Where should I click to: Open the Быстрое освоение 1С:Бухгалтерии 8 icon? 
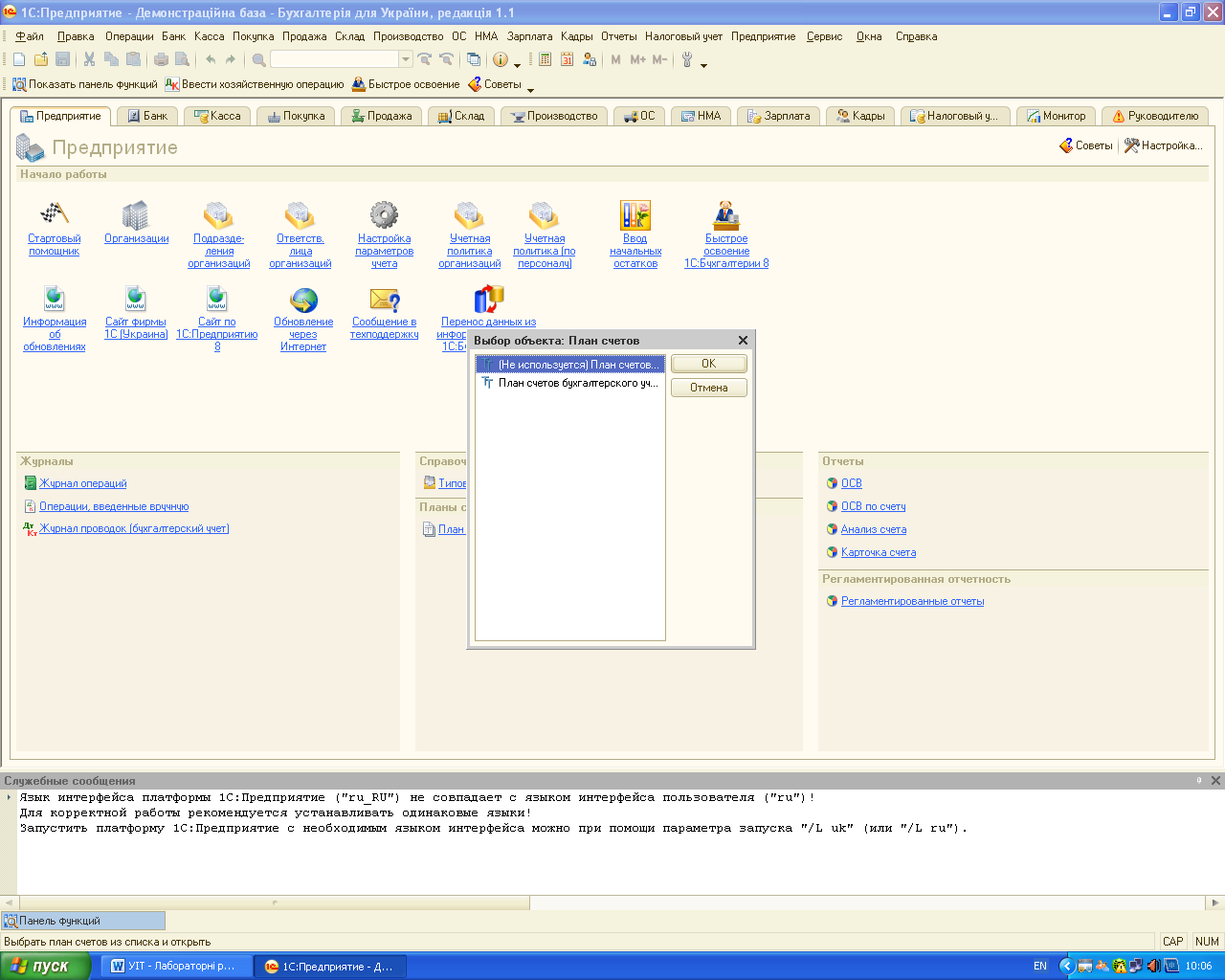[725, 213]
